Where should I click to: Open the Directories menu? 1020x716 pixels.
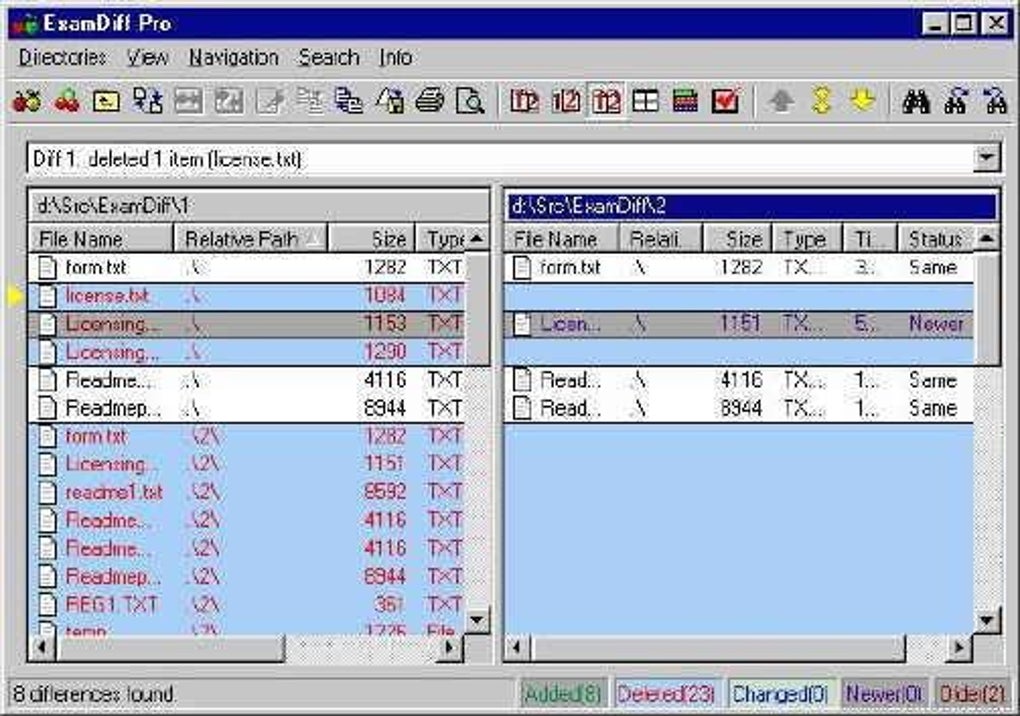(62, 58)
